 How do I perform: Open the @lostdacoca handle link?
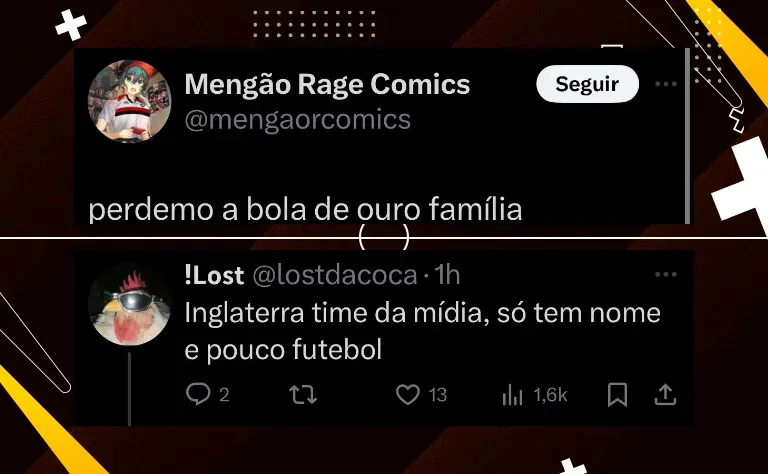335,275
